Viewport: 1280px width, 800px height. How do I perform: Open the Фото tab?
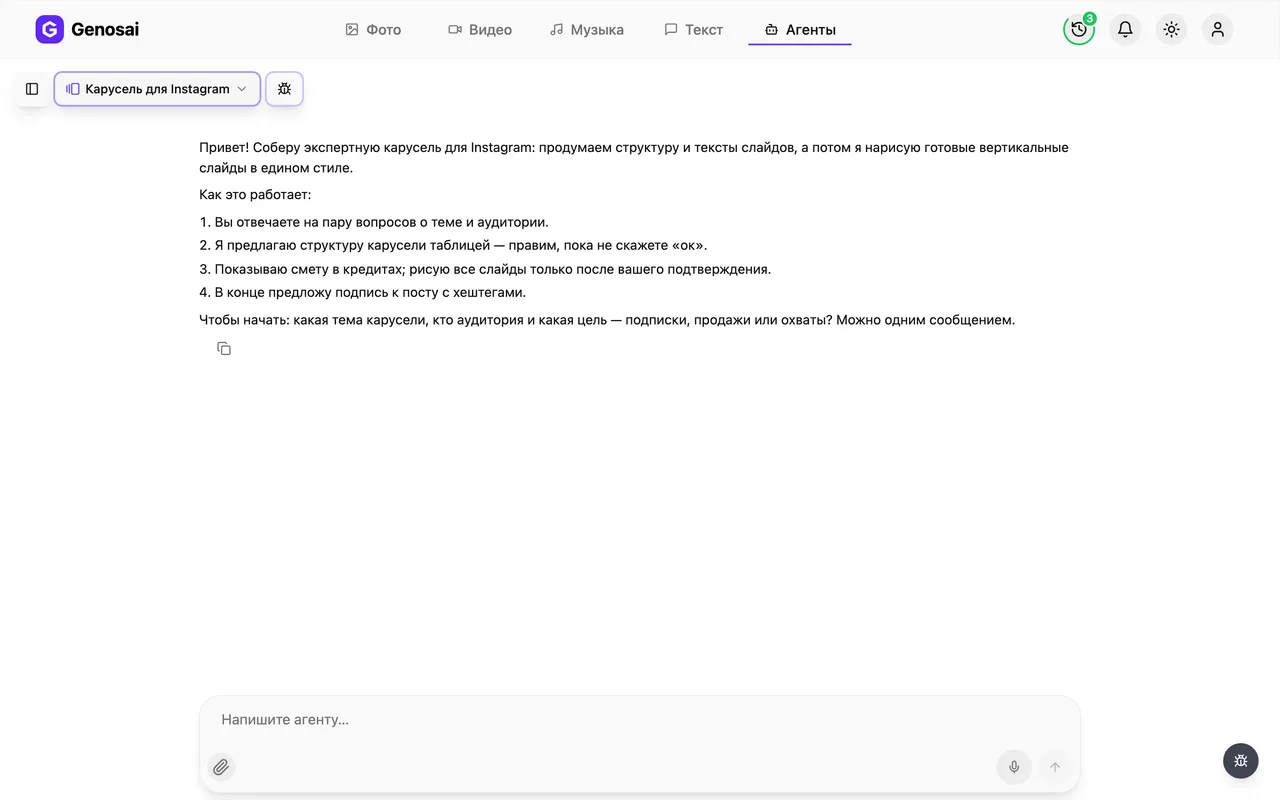point(373,30)
